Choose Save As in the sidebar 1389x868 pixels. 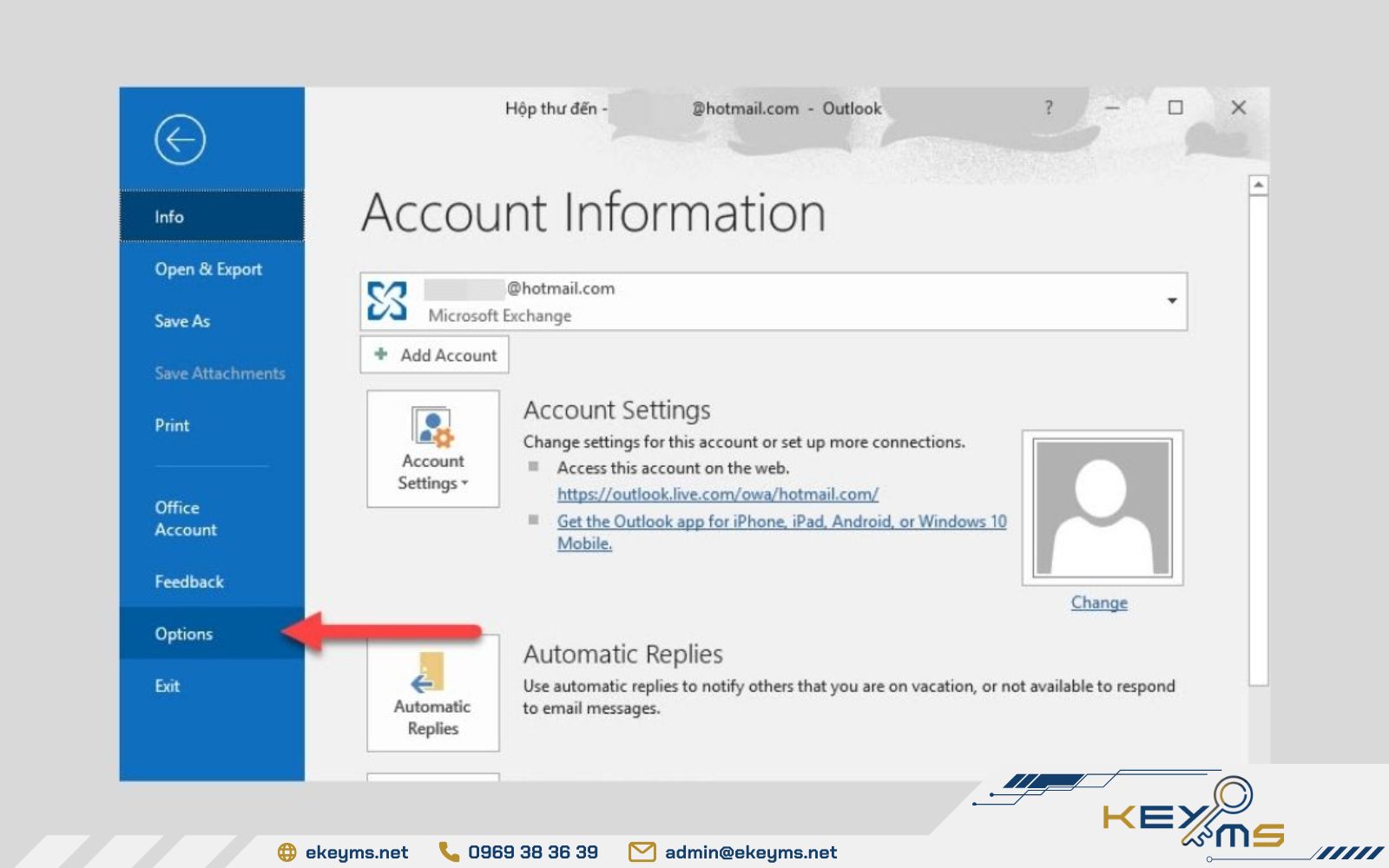click(212, 321)
